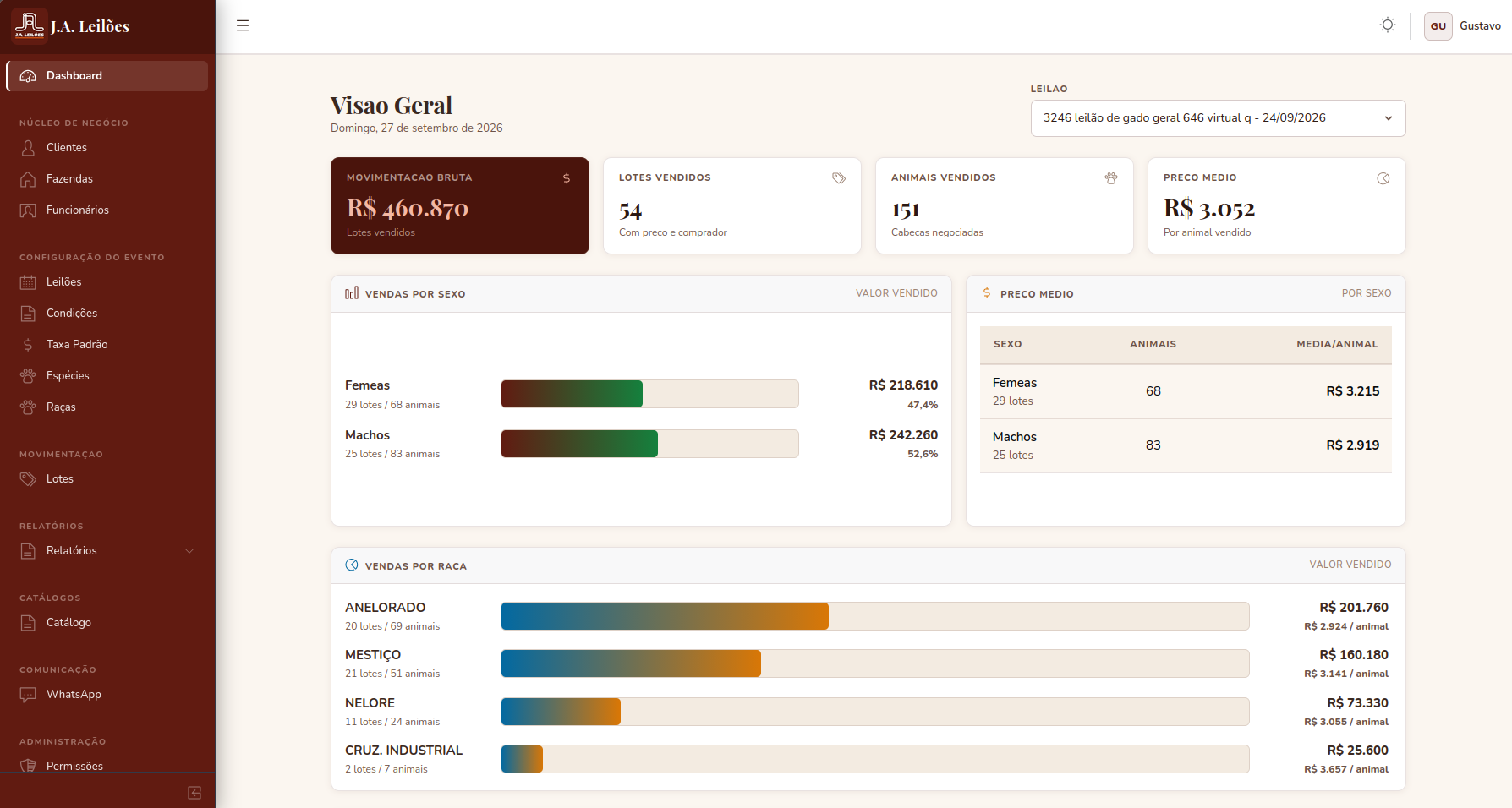Image resolution: width=1512 pixels, height=808 pixels.
Task: Click gauge icon beside Vendas por Raca
Action: (352, 565)
